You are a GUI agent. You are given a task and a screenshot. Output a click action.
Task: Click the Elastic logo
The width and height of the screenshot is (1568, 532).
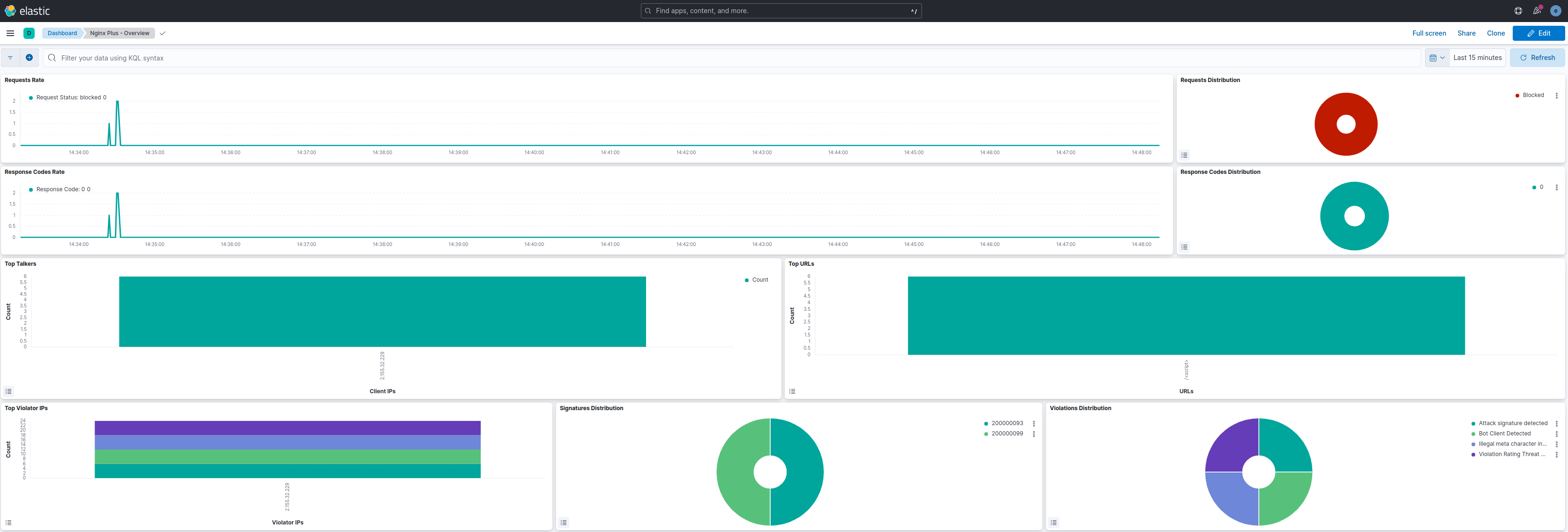27,11
